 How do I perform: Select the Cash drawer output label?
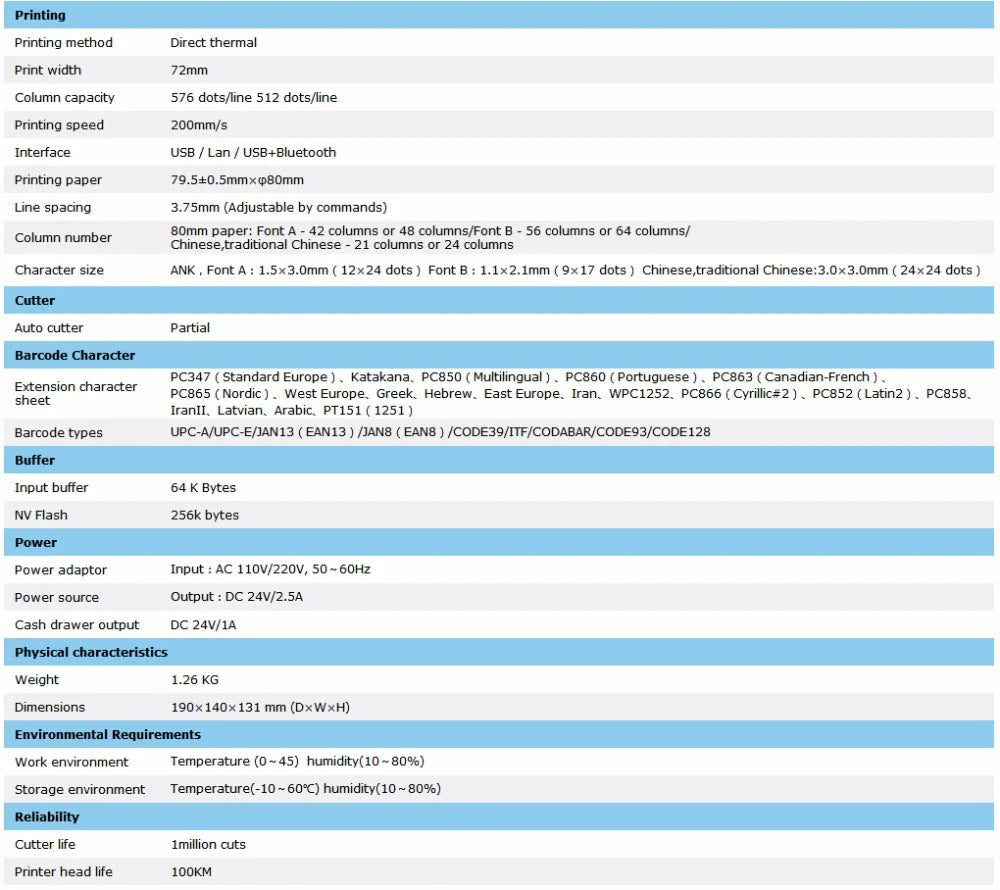[x=77, y=625]
